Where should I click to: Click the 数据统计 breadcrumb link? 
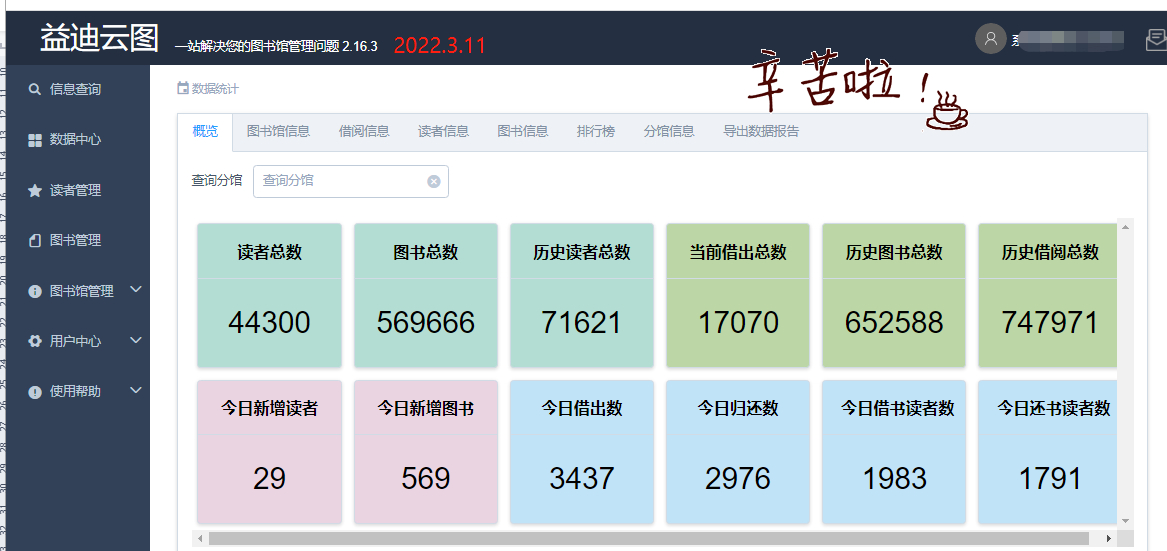pos(214,89)
